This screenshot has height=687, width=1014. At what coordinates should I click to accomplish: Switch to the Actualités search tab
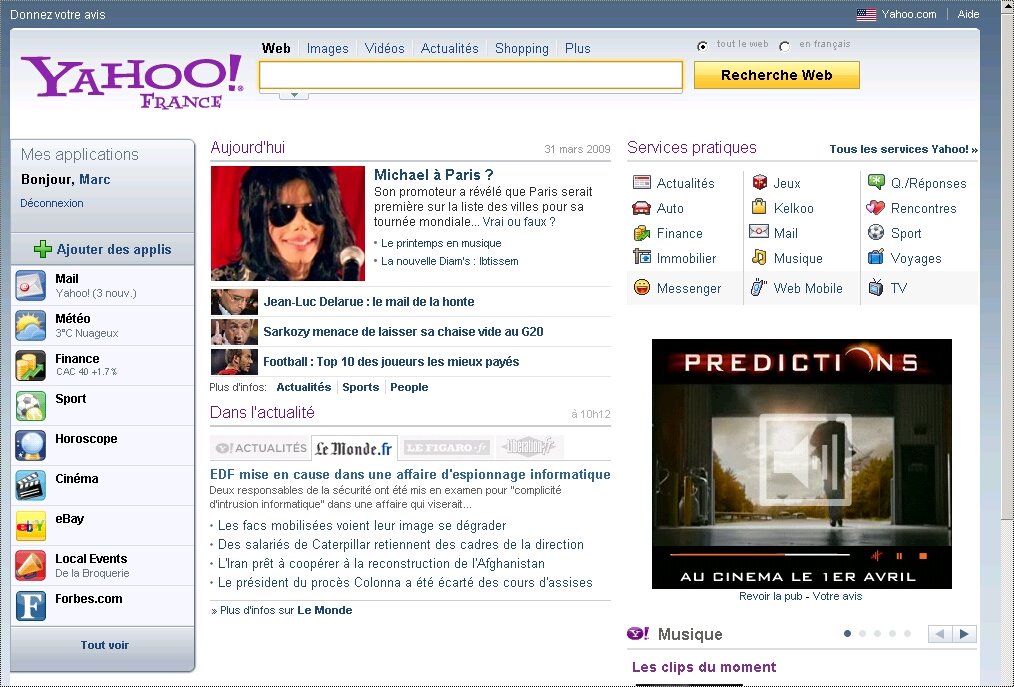click(449, 49)
